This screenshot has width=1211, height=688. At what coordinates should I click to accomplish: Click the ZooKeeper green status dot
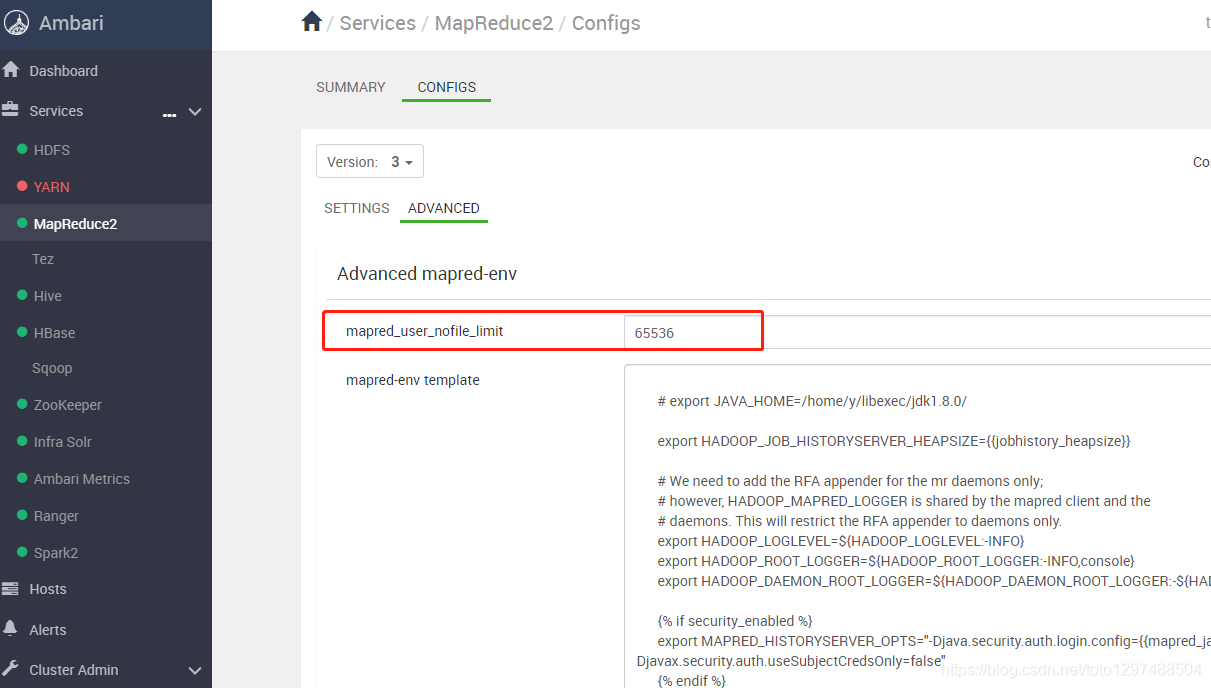pos(22,404)
